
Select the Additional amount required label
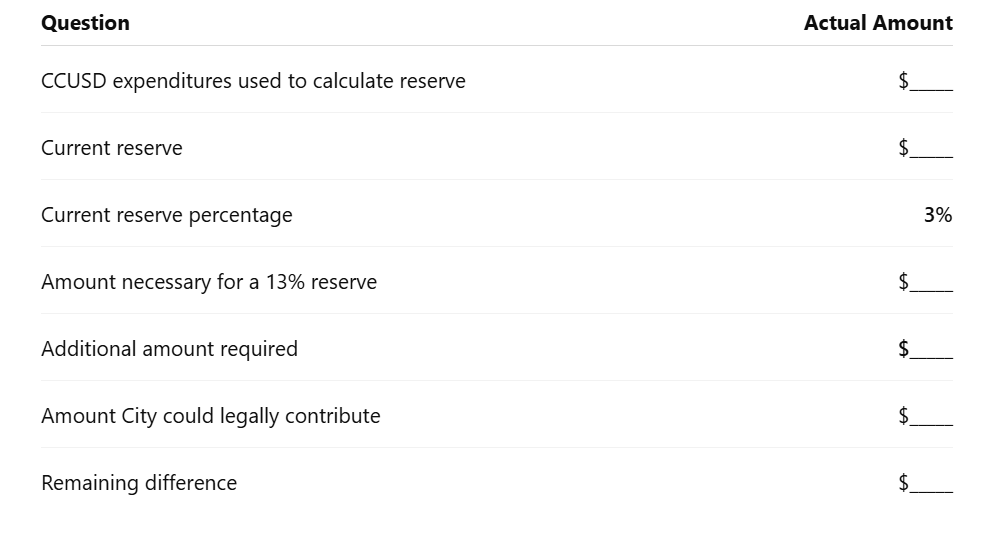(x=169, y=349)
